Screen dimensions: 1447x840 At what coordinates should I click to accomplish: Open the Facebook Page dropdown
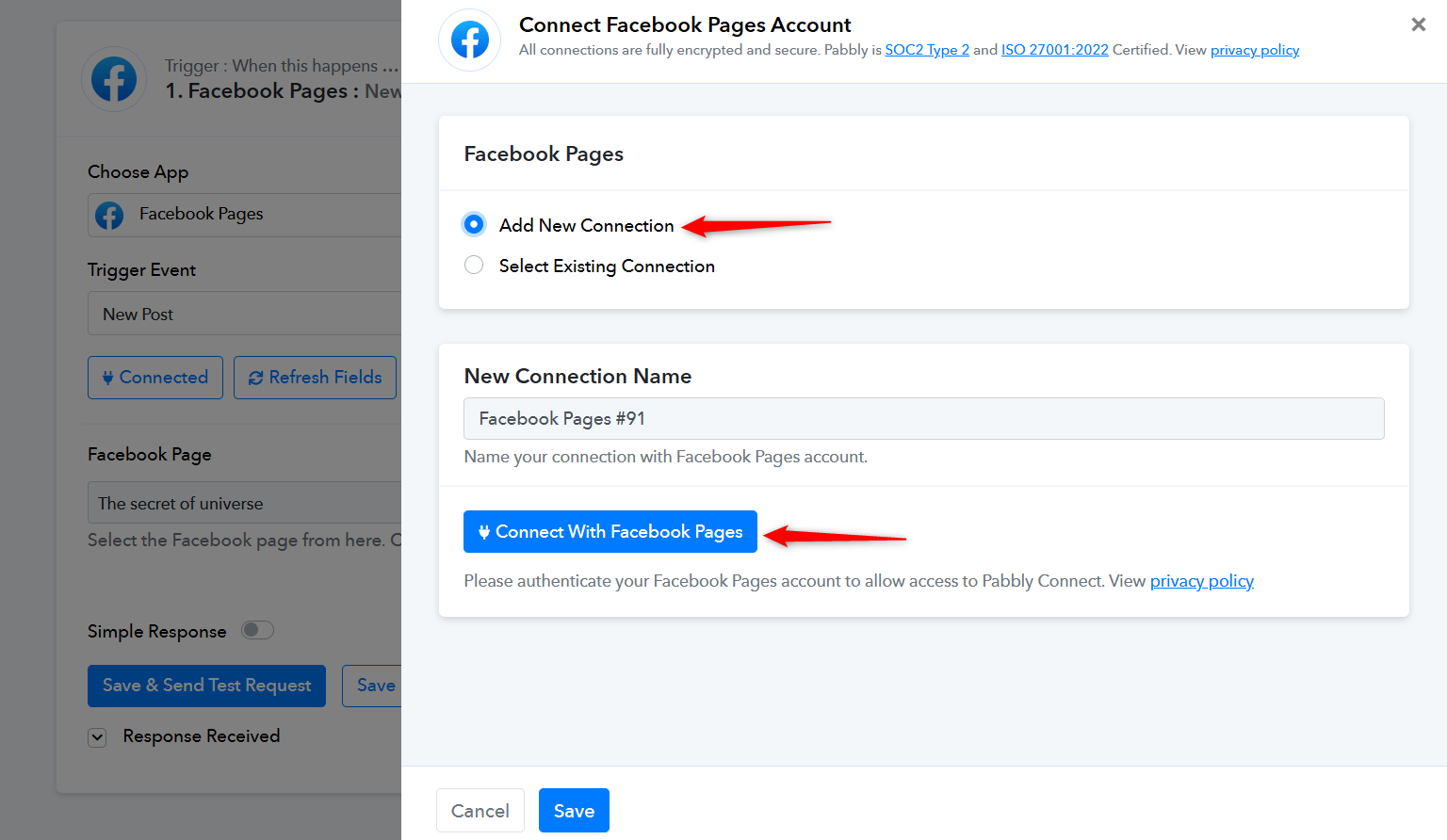coord(245,503)
